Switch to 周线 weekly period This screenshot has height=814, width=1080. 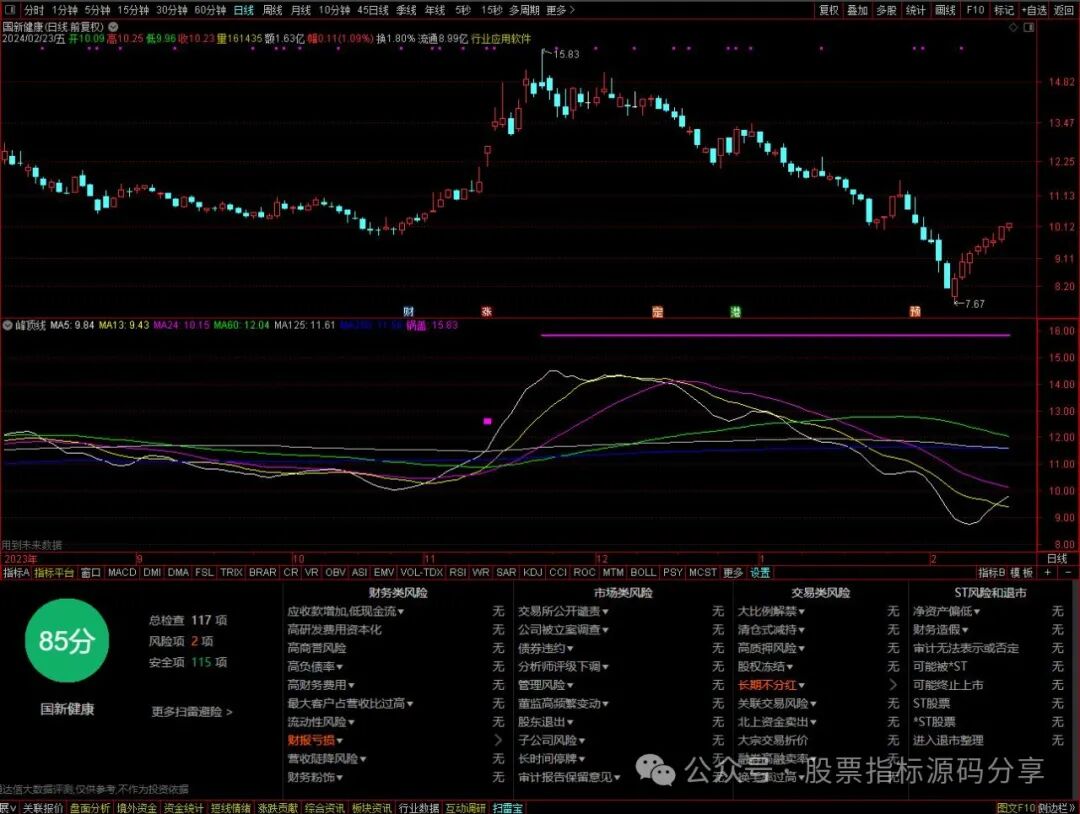(273, 10)
